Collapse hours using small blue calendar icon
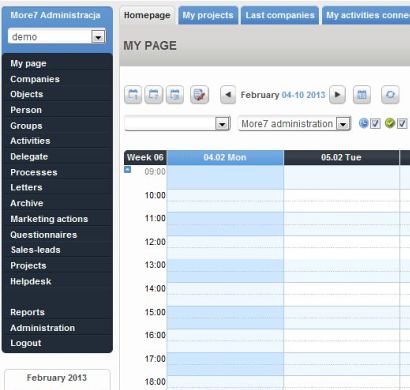410x390 pixels. pyautogui.click(x=128, y=170)
